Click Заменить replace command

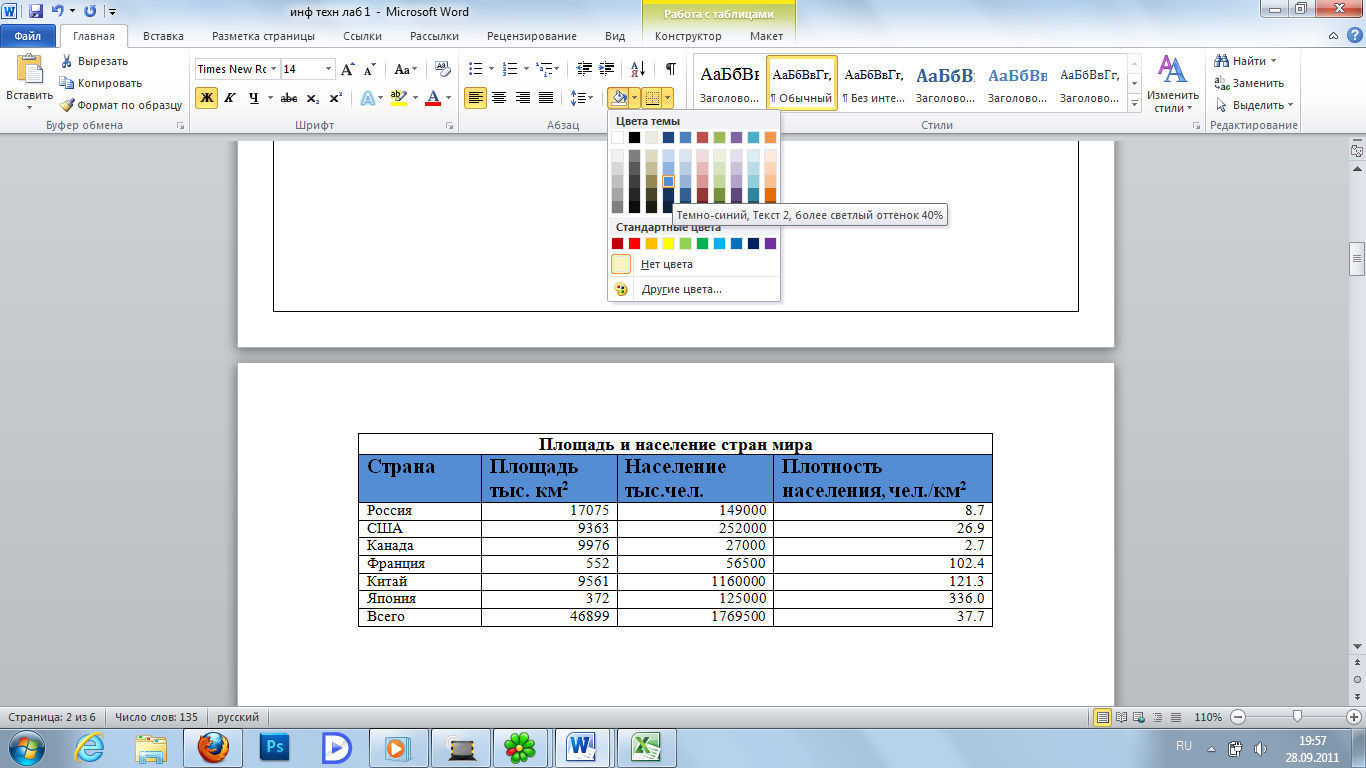pos(1248,83)
